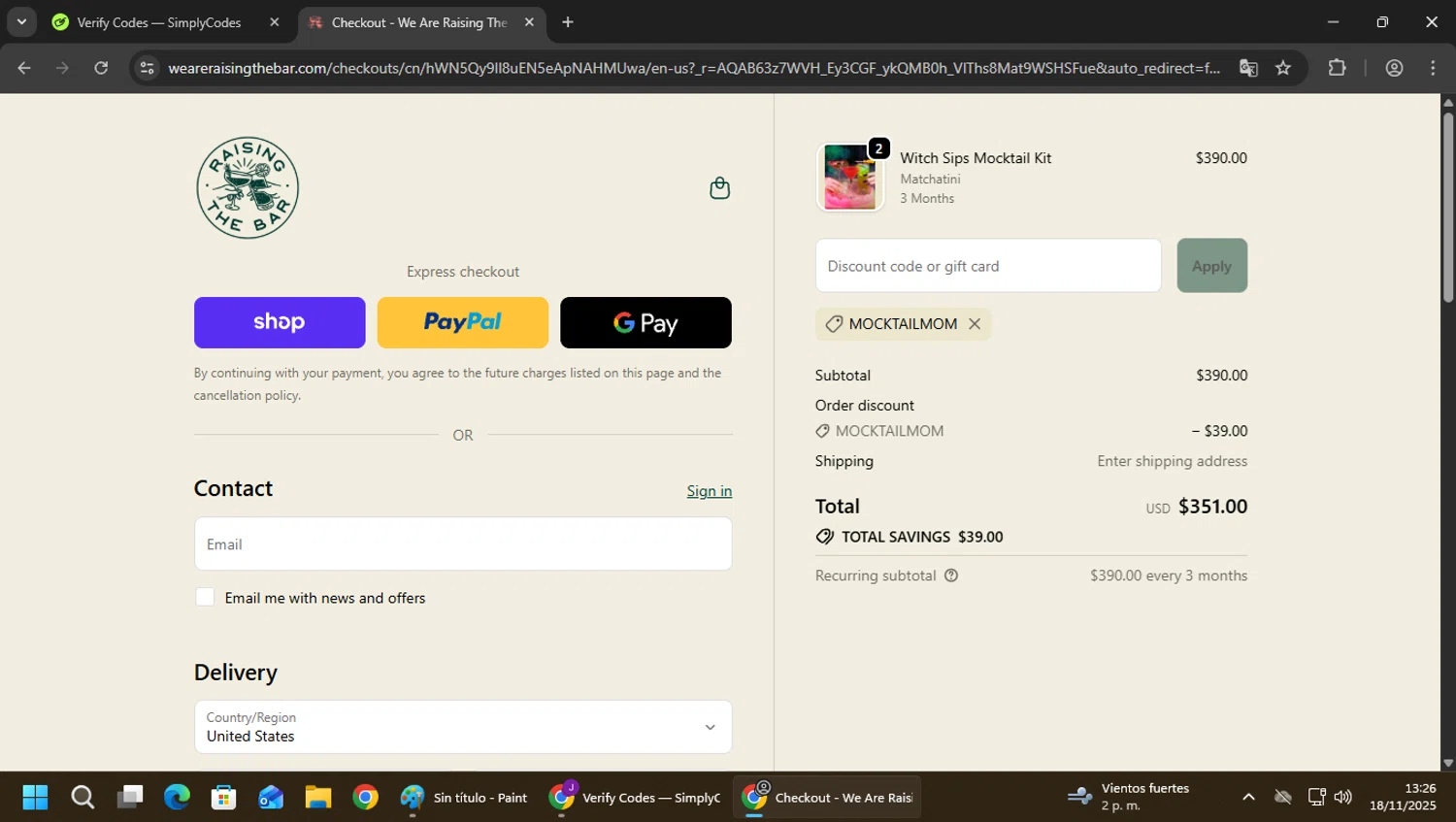Viewport: 1456px width, 822px height.
Task: Open Outlook from the taskbar
Action: click(x=271, y=798)
